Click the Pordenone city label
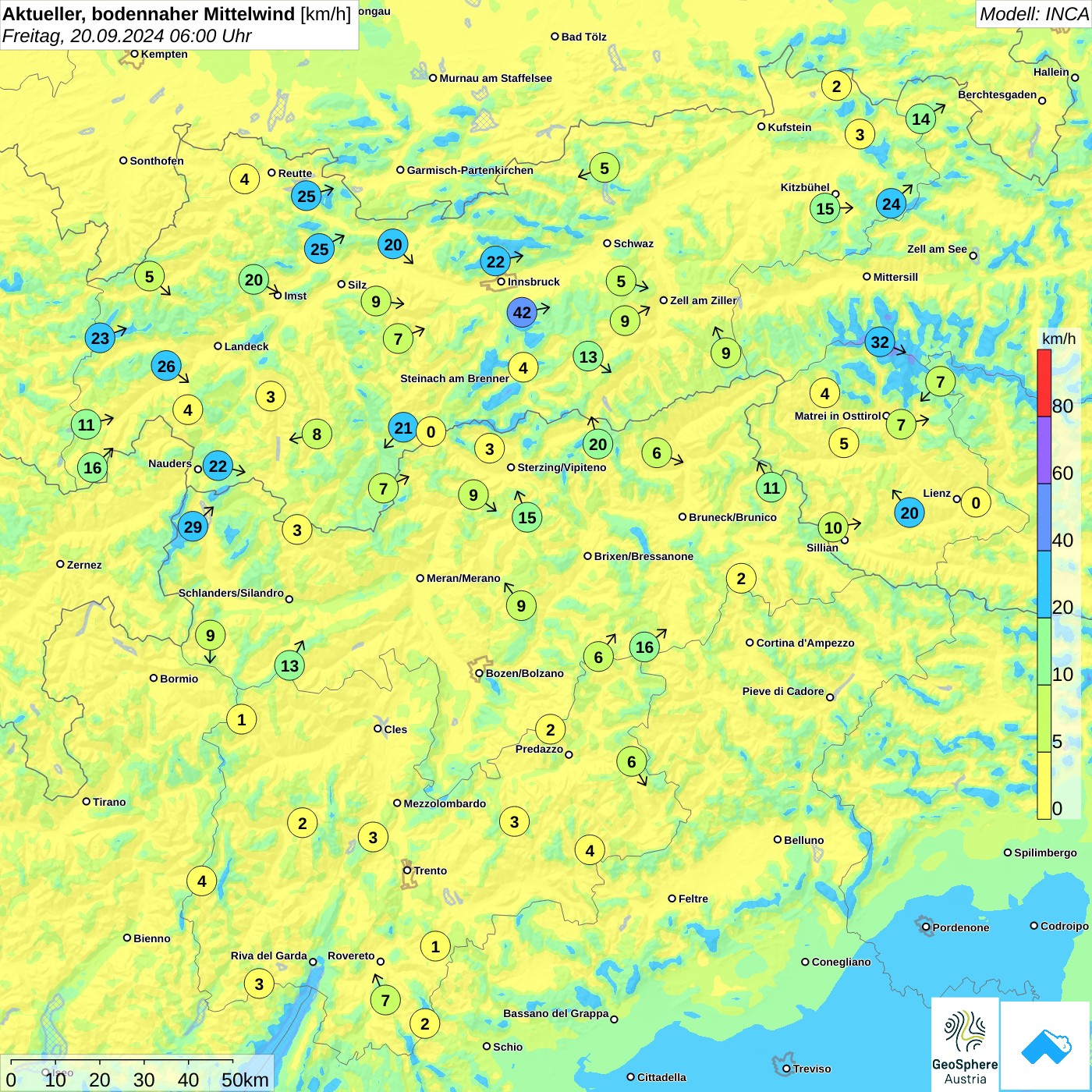Screen dimensions: 1092x1092 pos(960,927)
